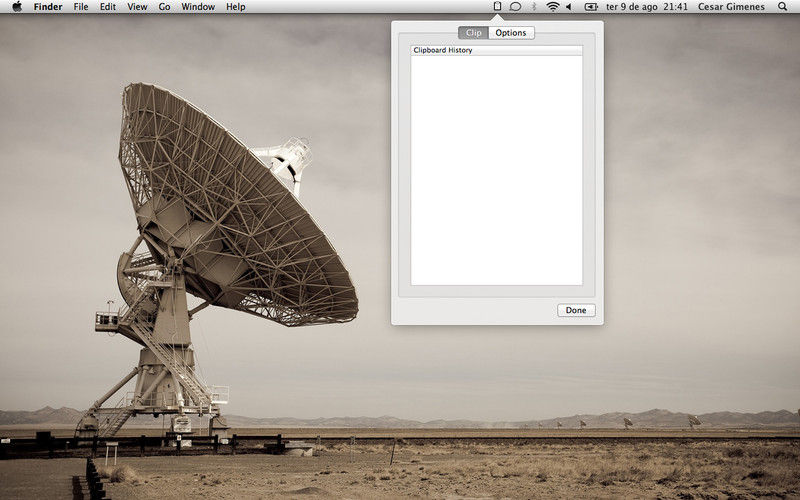Screen dimensions: 800x500
Task: Open the Wi-Fi status menu
Action: [553, 7]
